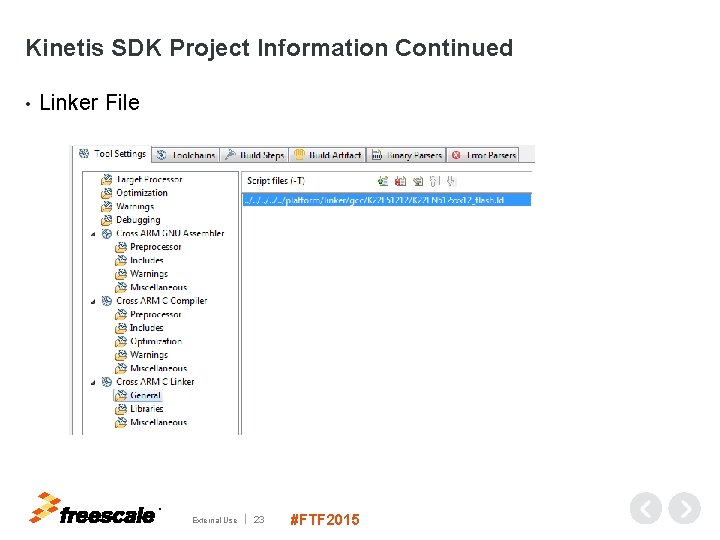Select Includes under Cross ARM GNU Assembler
The image size is (720, 540).
coord(140,260)
